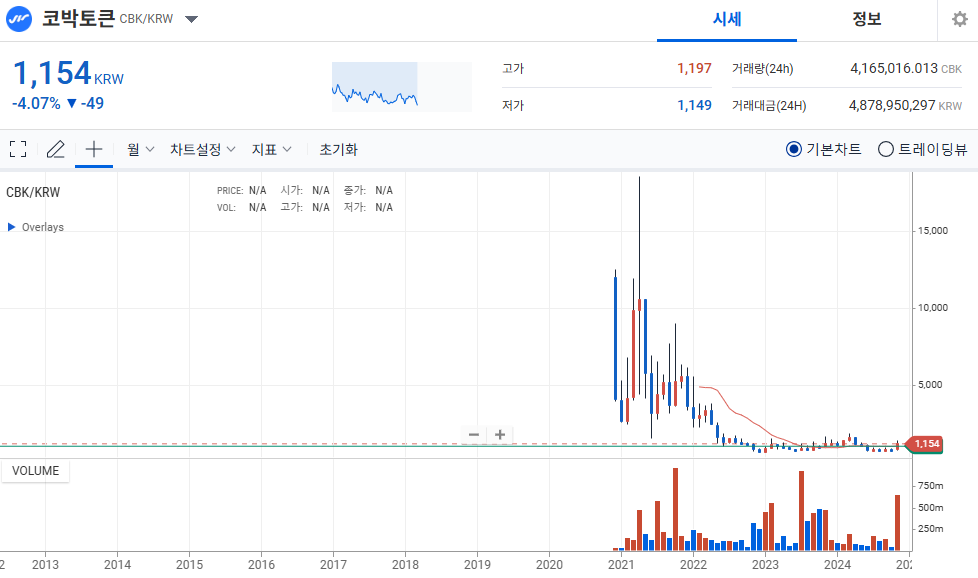This screenshot has height=578, width=978.
Task: Open the 차트설정 dropdown
Action: [x=203, y=149]
